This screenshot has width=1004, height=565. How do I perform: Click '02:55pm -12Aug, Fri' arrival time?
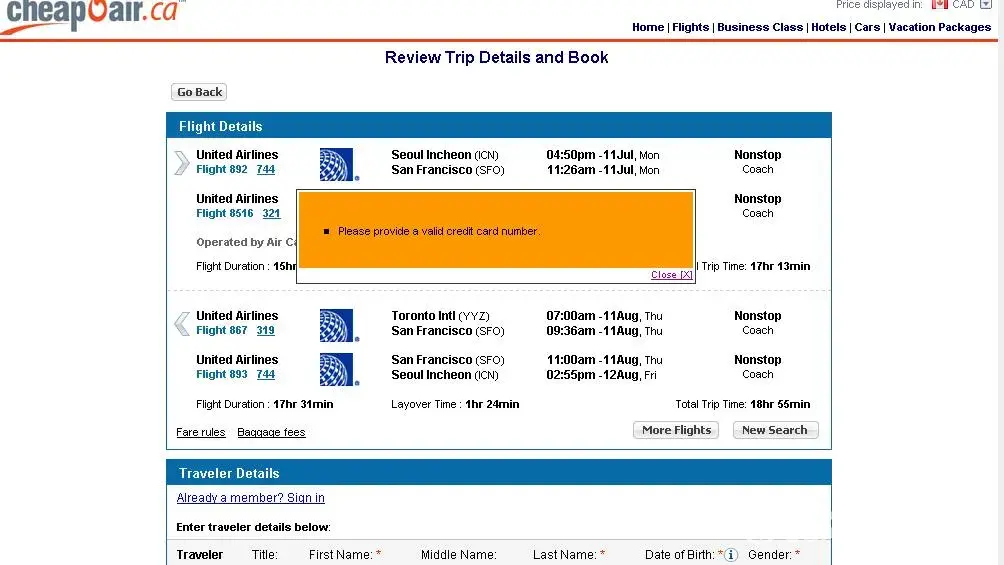(x=601, y=375)
